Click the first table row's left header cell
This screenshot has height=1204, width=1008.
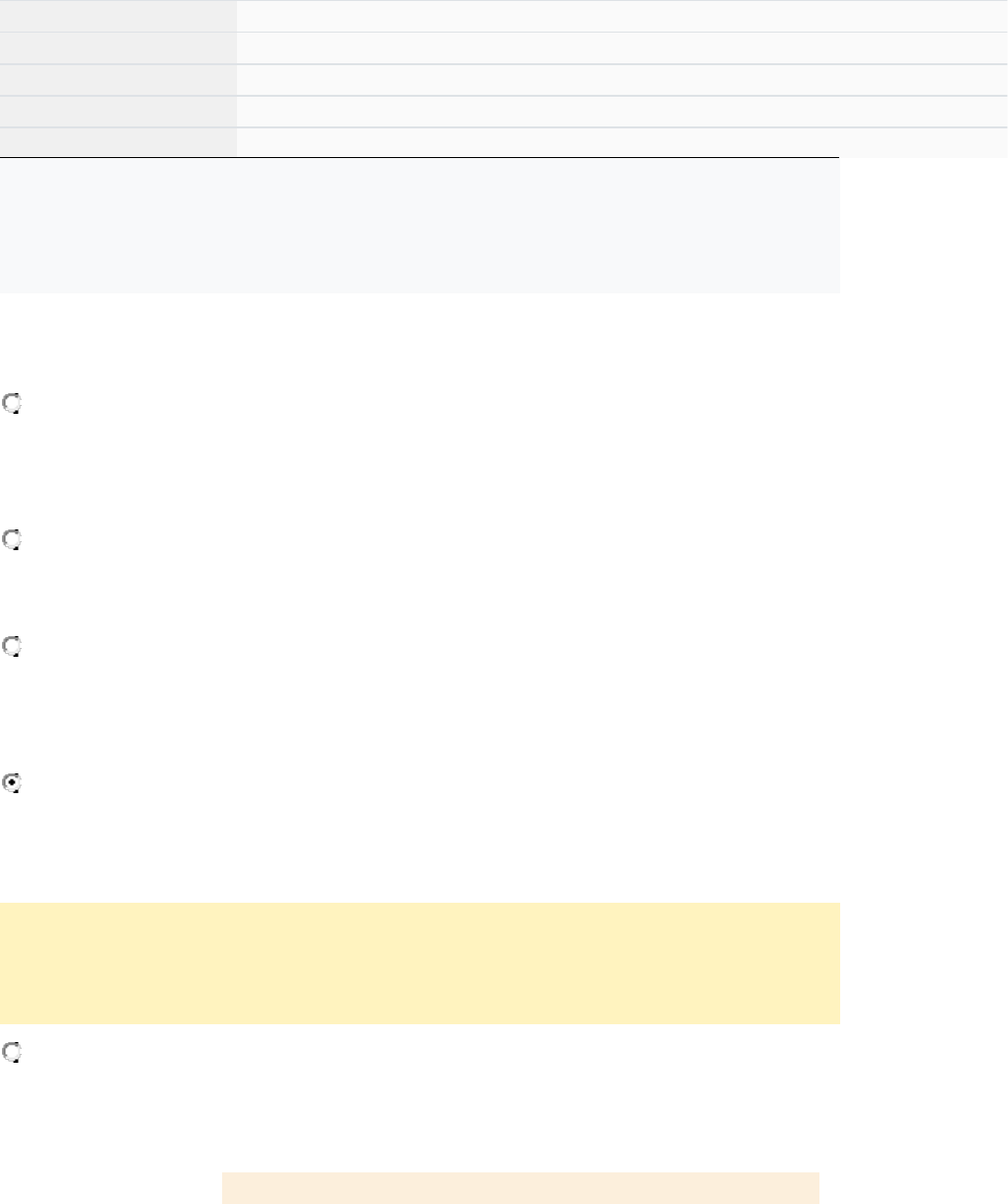[117, 16]
